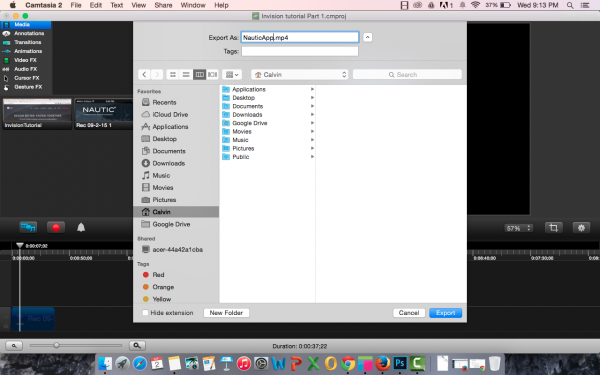Open canvas settings gear icon
Screen dimensions: 600x375
581,228
